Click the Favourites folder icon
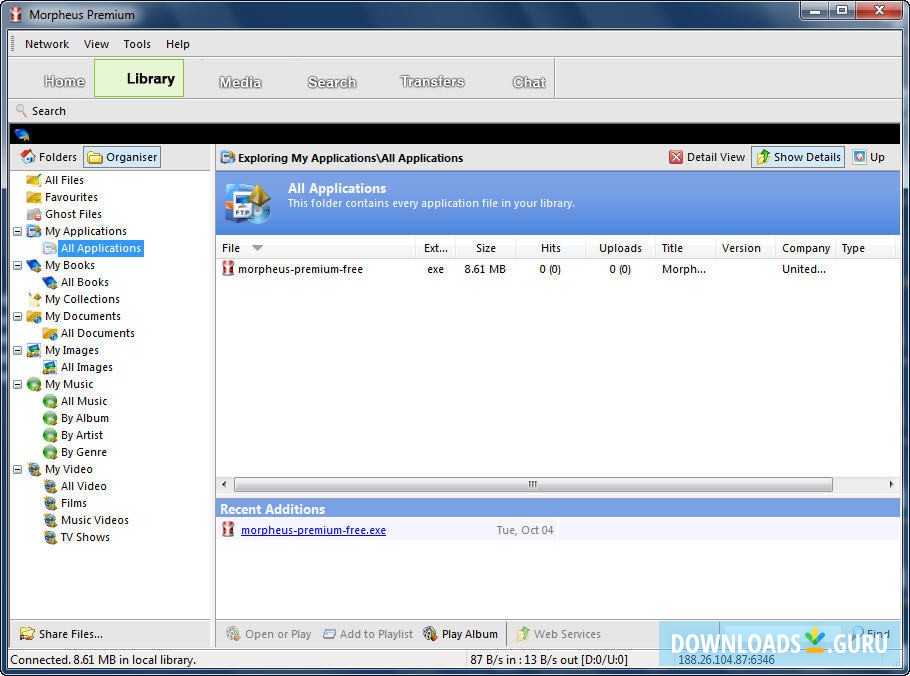 [x=34, y=197]
